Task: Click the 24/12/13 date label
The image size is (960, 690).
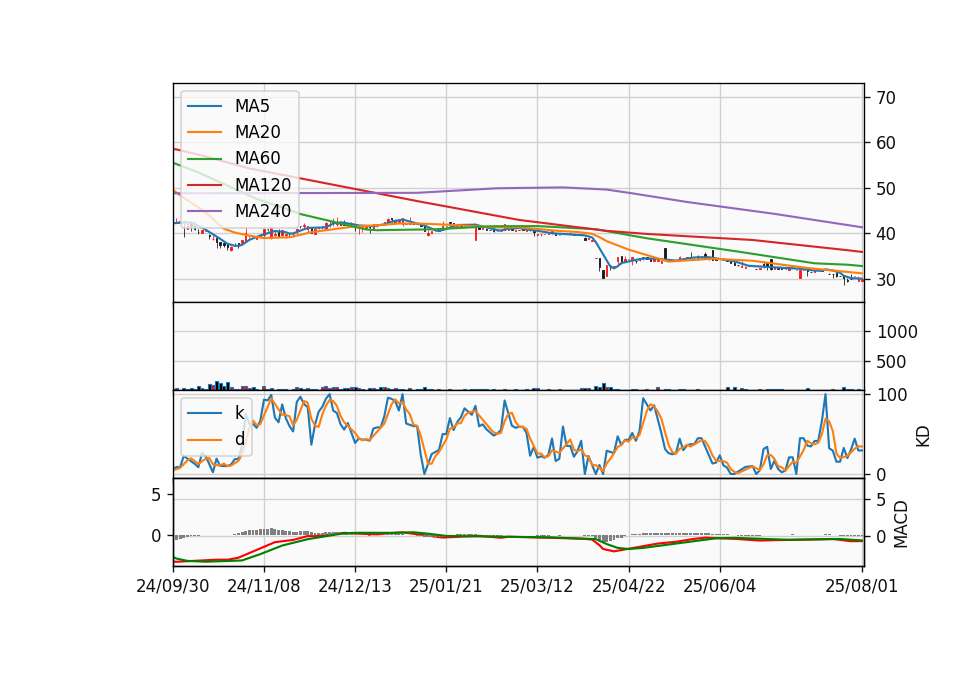Action: click(354, 586)
